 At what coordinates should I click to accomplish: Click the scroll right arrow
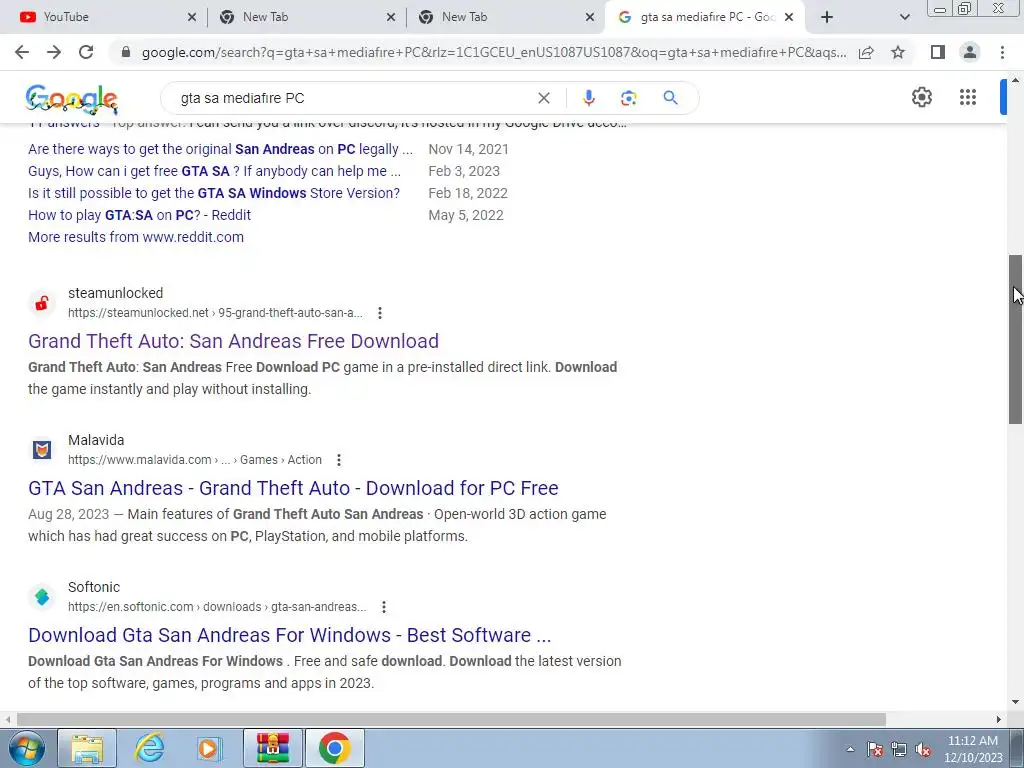(999, 719)
